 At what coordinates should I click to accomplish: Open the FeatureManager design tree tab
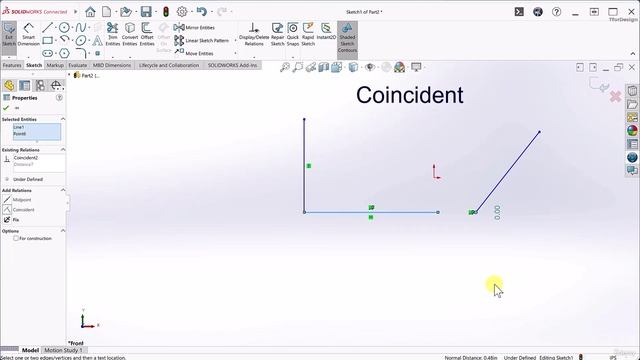point(9,85)
